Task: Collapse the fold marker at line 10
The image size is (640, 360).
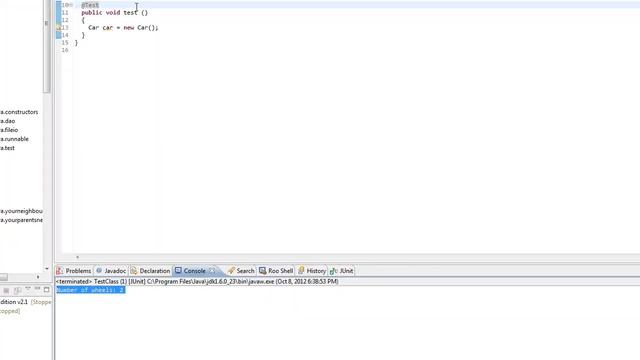Action: (71, 5)
